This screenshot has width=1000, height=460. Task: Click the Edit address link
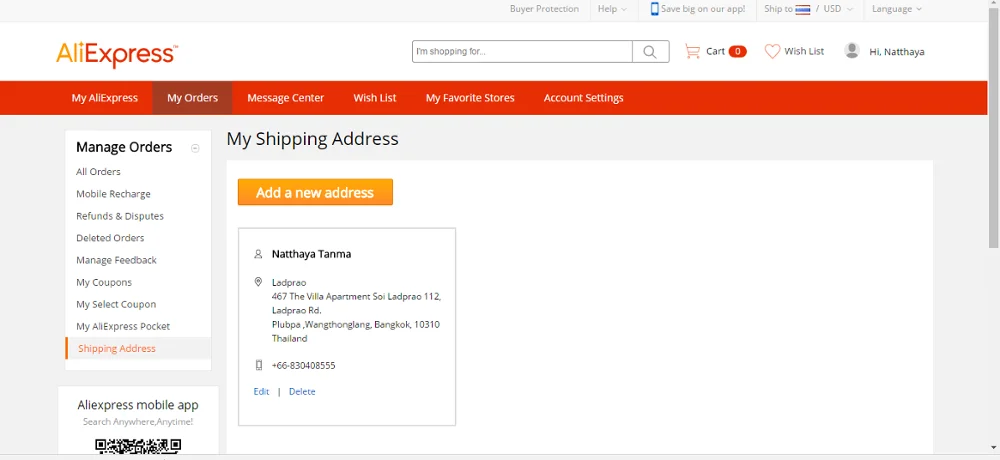pos(261,392)
